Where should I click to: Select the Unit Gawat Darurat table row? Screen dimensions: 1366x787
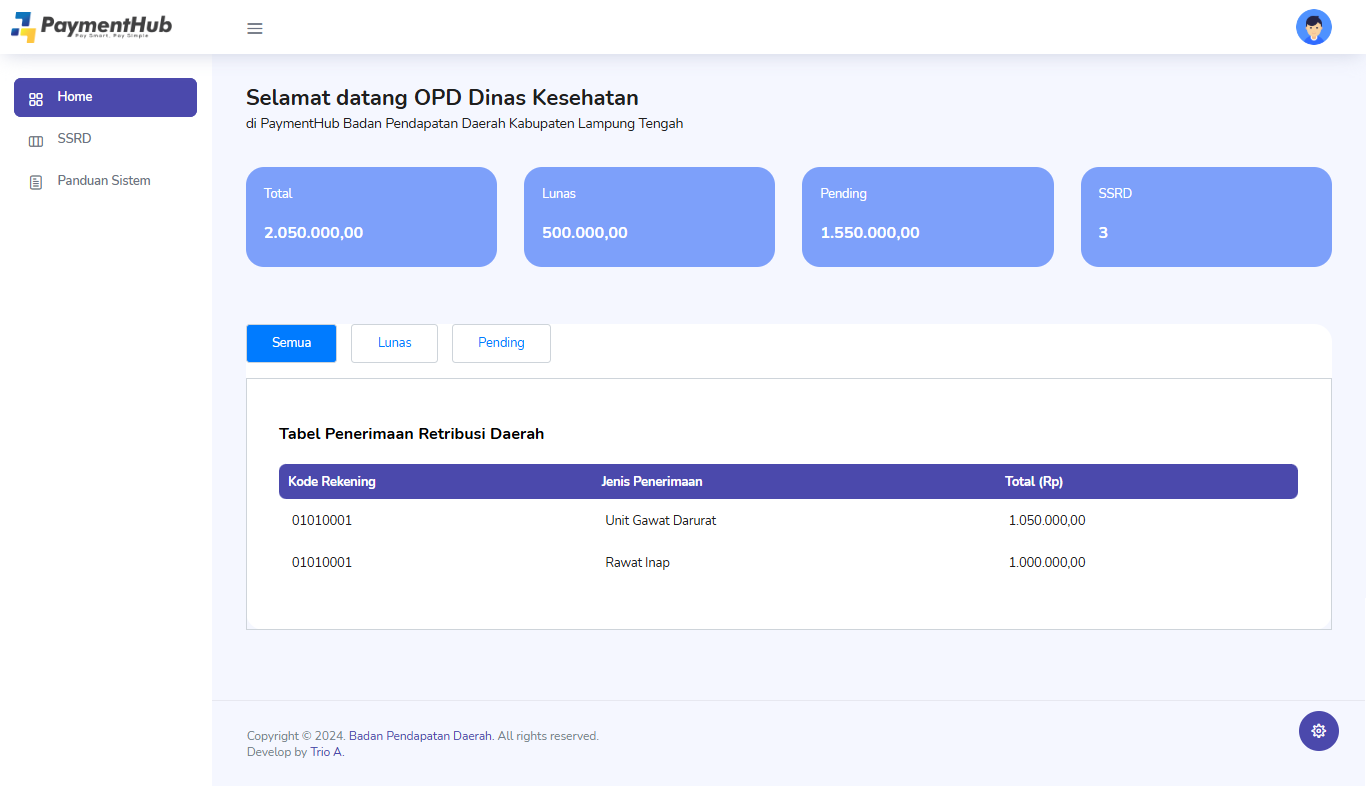660,521
